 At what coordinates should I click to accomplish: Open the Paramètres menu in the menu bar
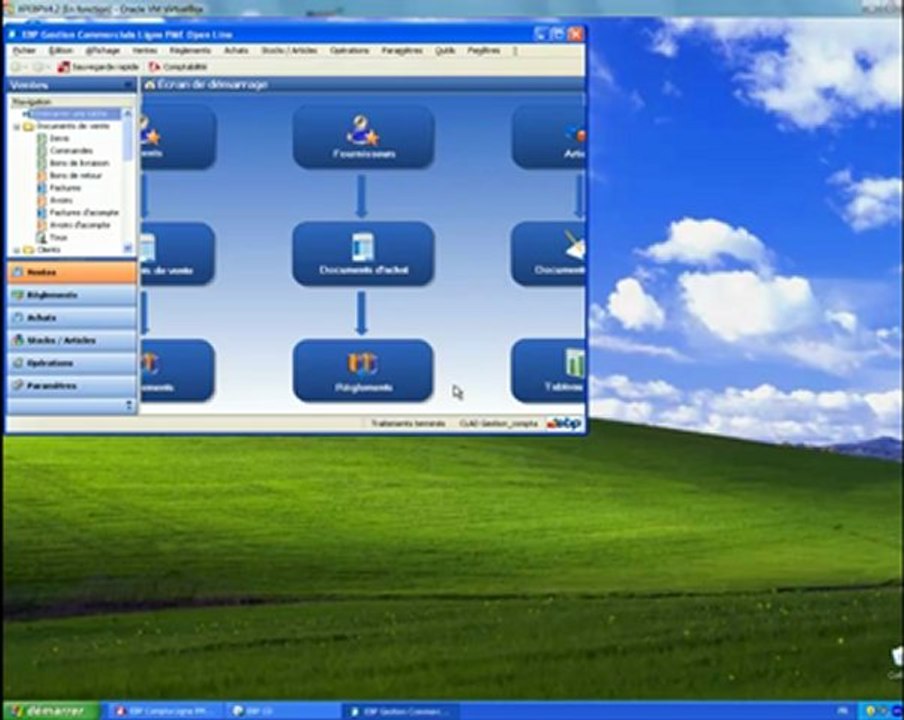tap(402, 51)
